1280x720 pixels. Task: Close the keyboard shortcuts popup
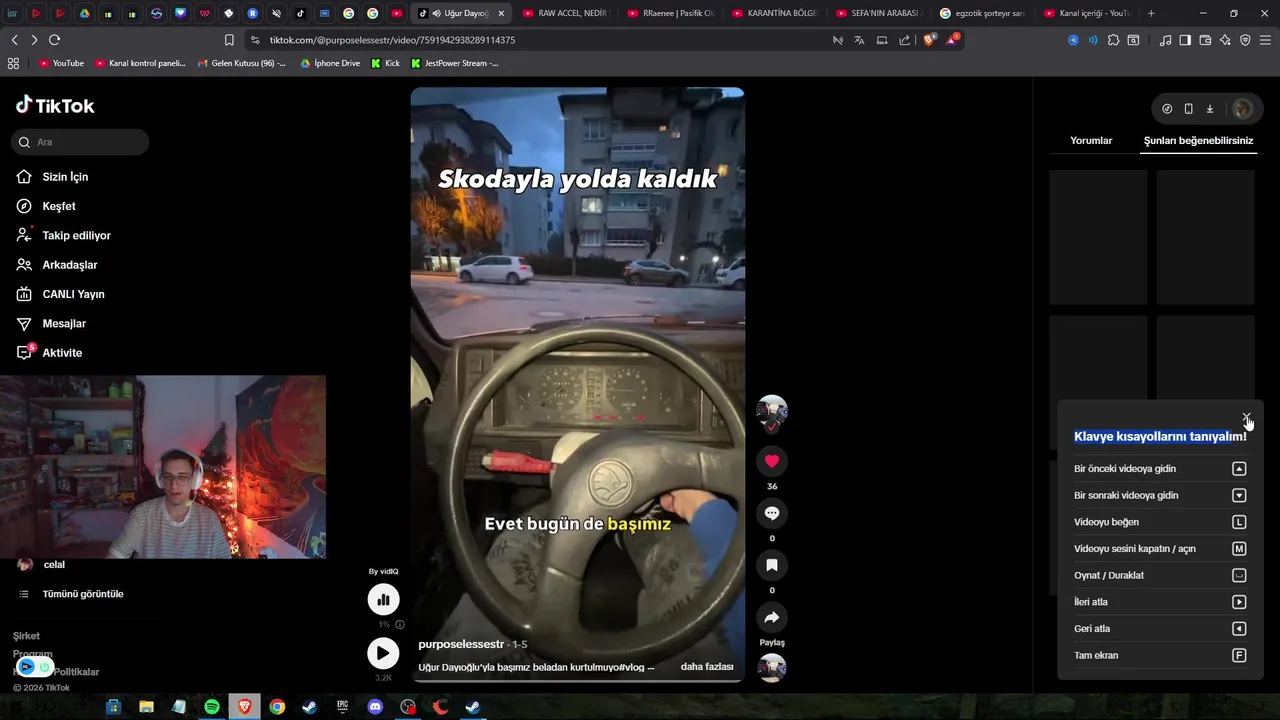click(x=1246, y=417)
